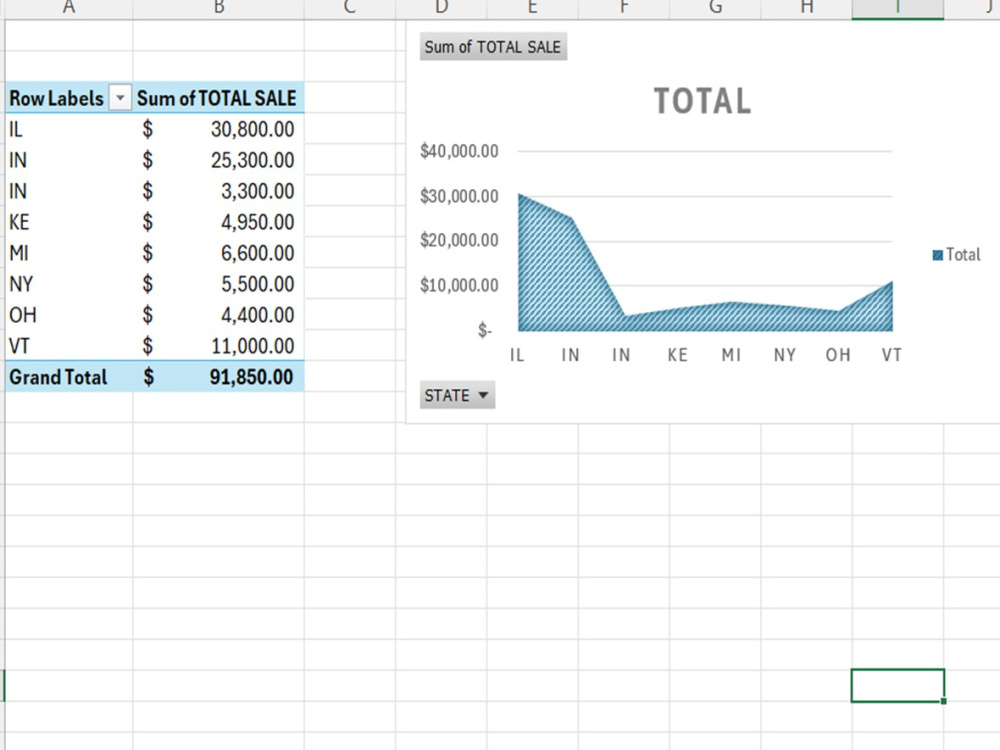Open the STATE field button dropdown
This screenshot has width=1000, height=750.
[457, 395]
